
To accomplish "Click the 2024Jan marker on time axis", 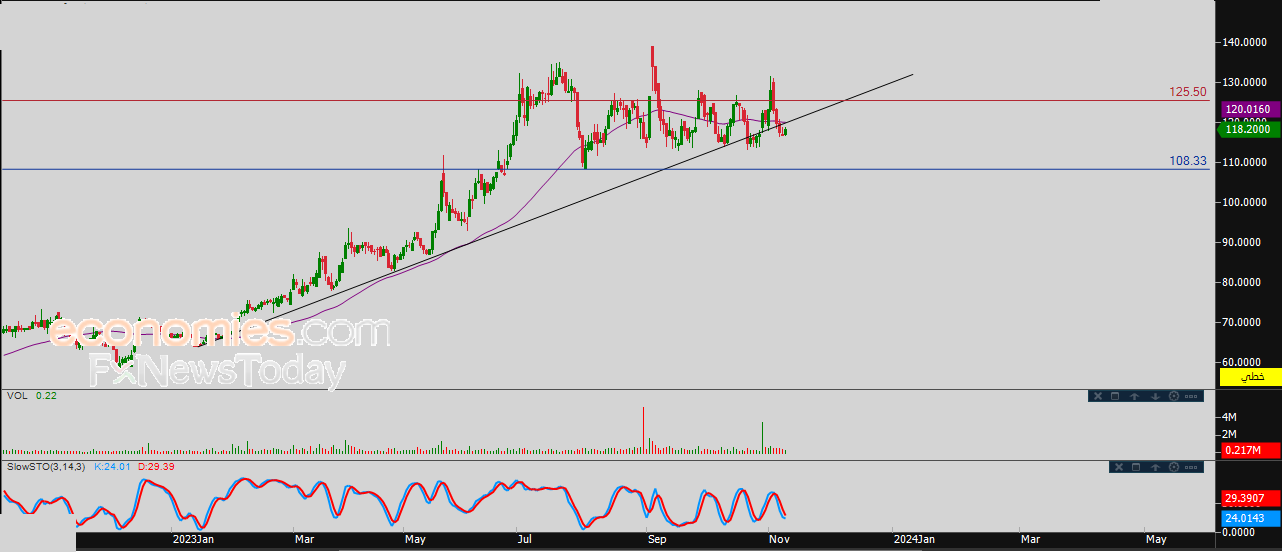I will click(912, 540).
